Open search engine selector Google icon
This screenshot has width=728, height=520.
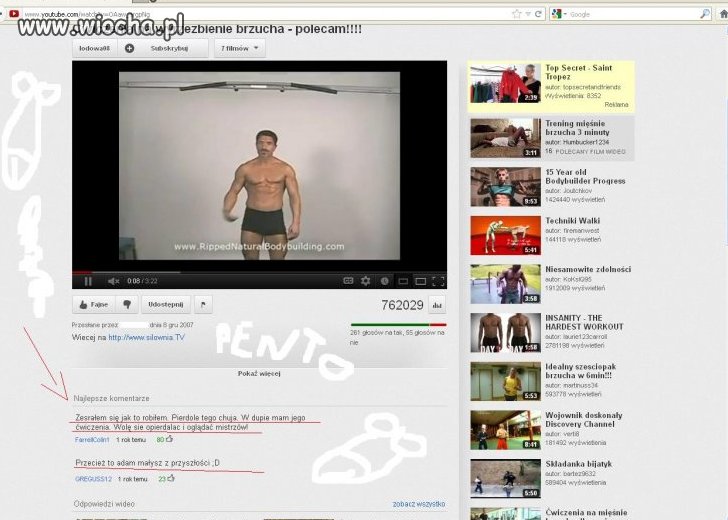558,14
